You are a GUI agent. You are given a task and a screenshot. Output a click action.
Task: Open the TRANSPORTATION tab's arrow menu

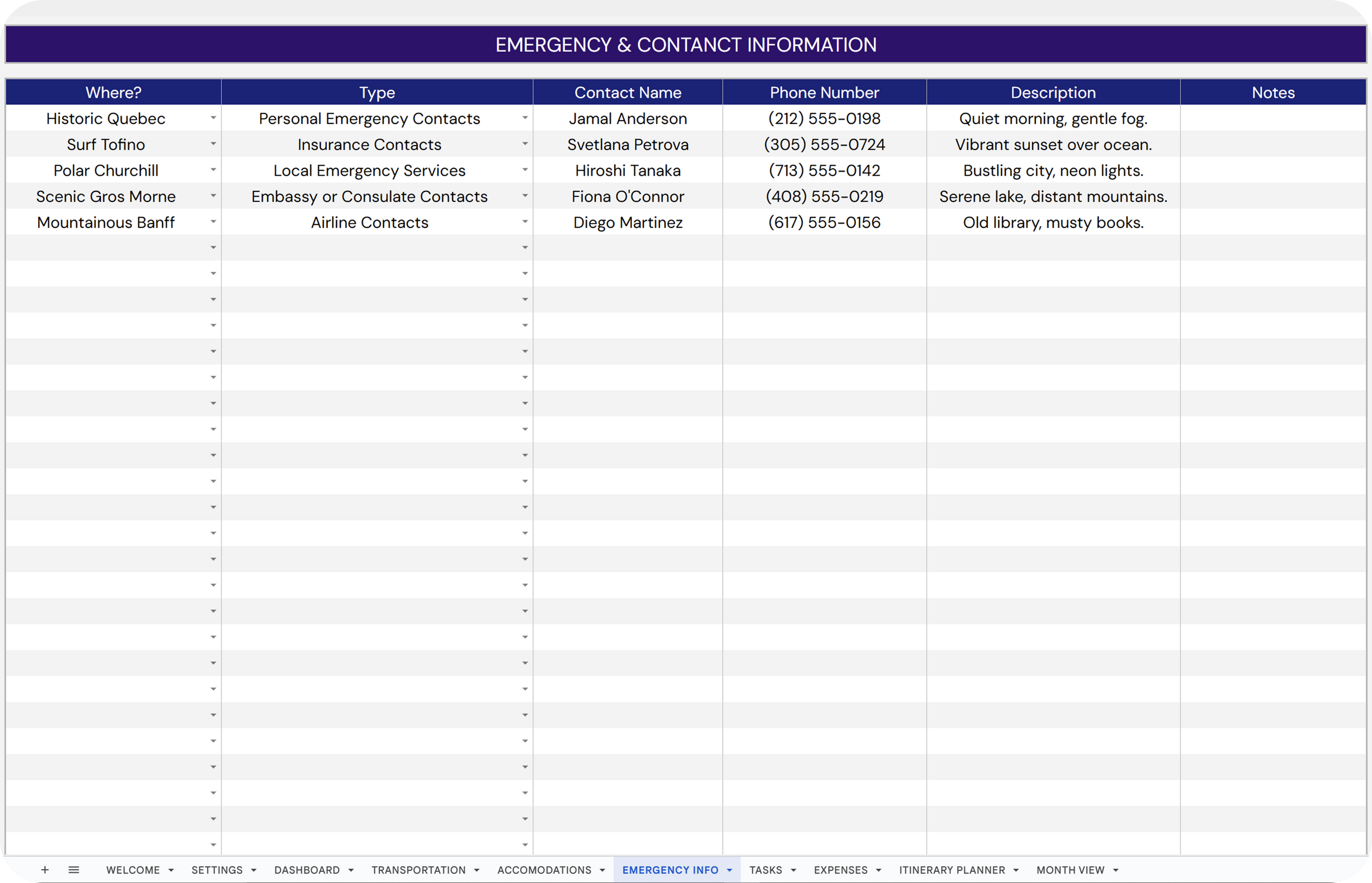coord(477,870)
